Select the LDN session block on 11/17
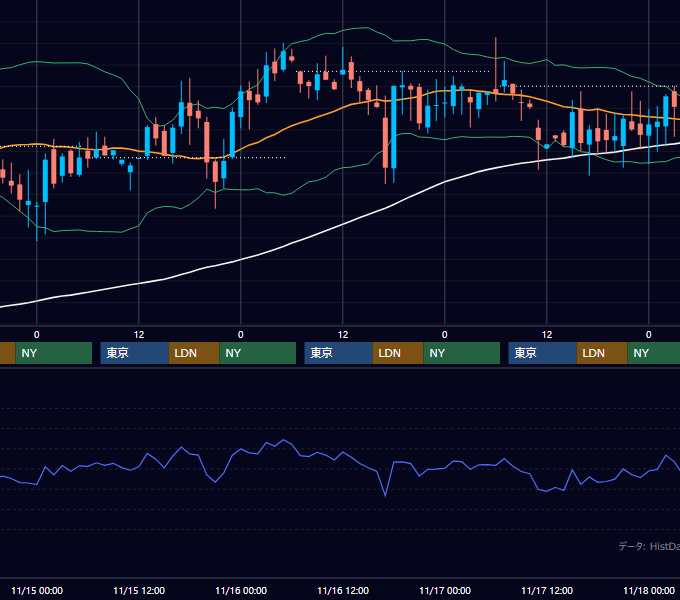Image resolution: width=680 pixels, height=600 pixels. (x=602, y=353)
